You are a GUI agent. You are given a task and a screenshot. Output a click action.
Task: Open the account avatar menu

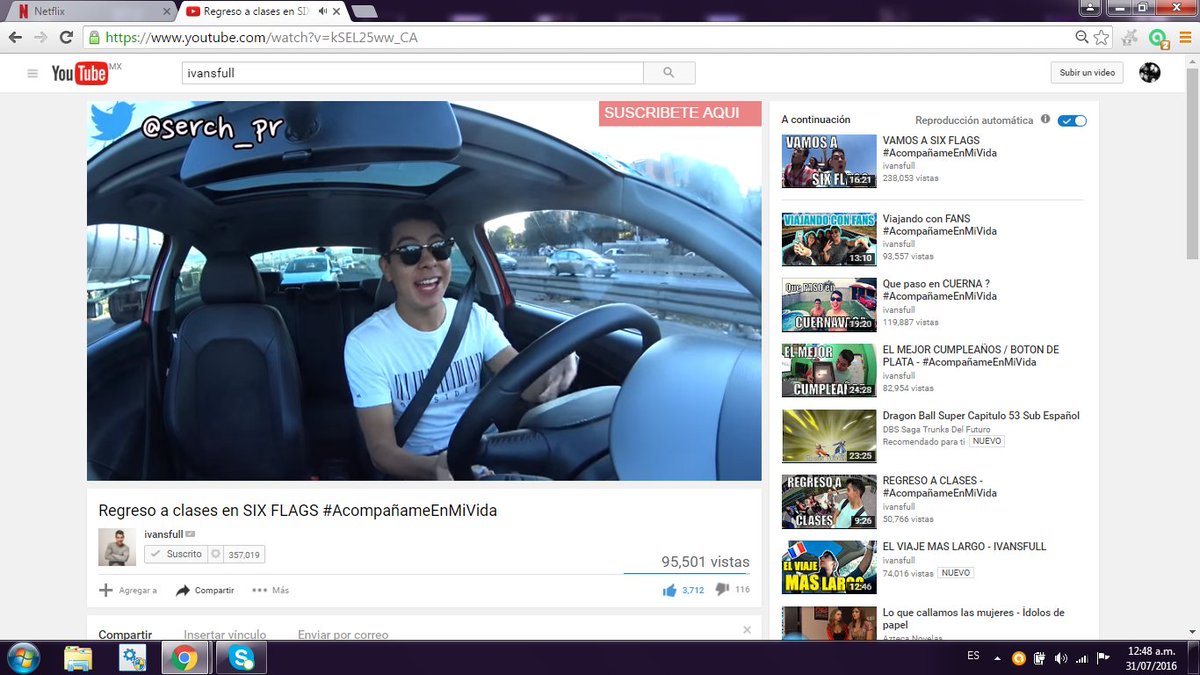(x=1150, y=73)
